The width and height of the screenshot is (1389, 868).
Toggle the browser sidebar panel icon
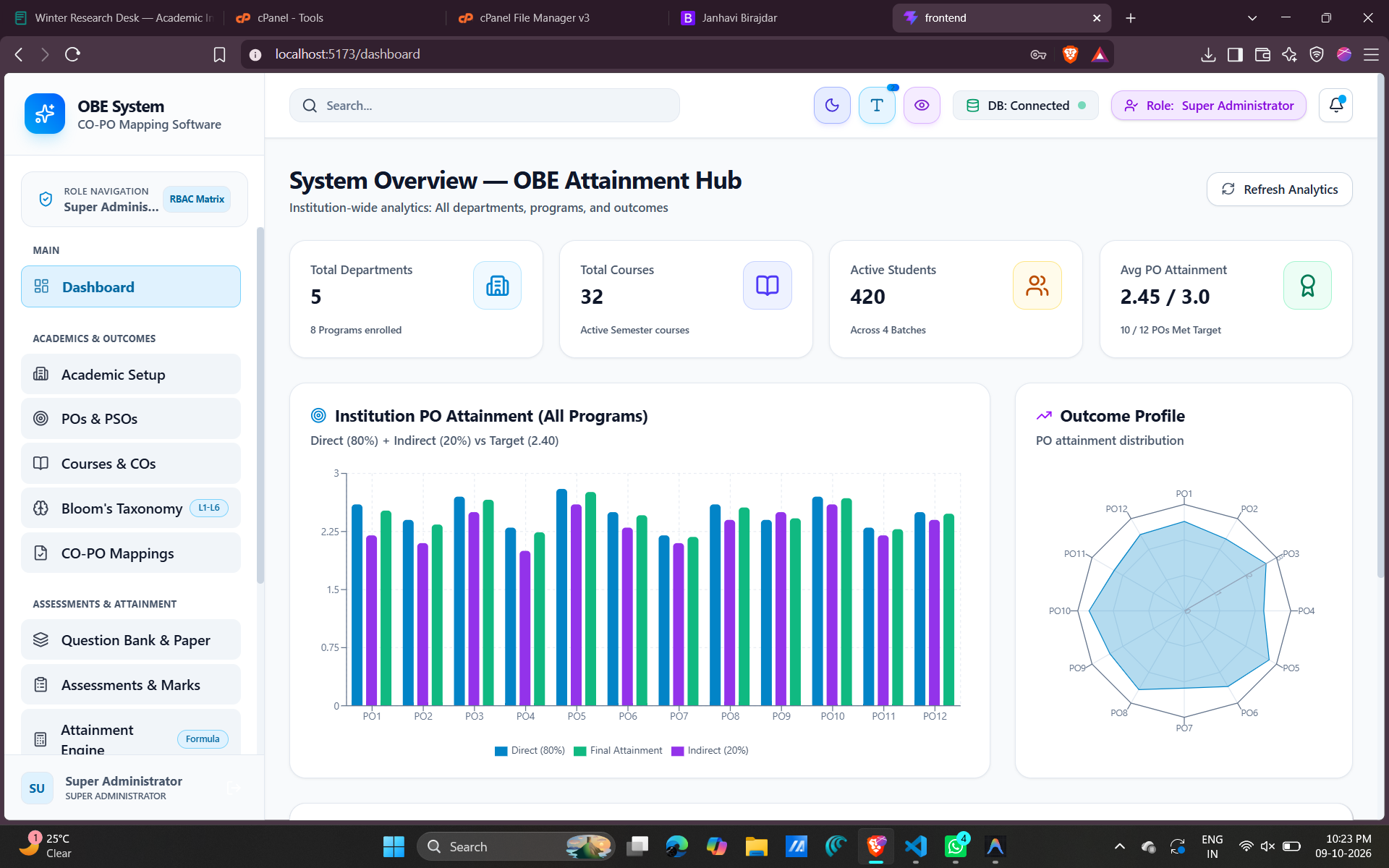1236,54
